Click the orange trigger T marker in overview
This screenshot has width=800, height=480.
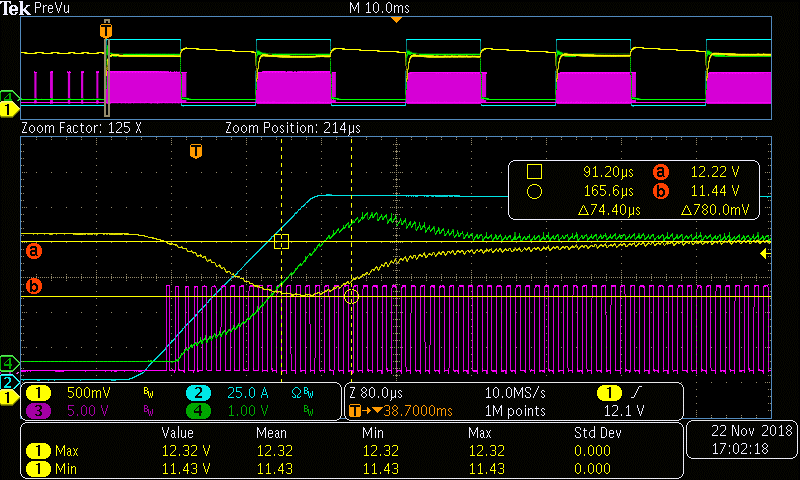106,30
